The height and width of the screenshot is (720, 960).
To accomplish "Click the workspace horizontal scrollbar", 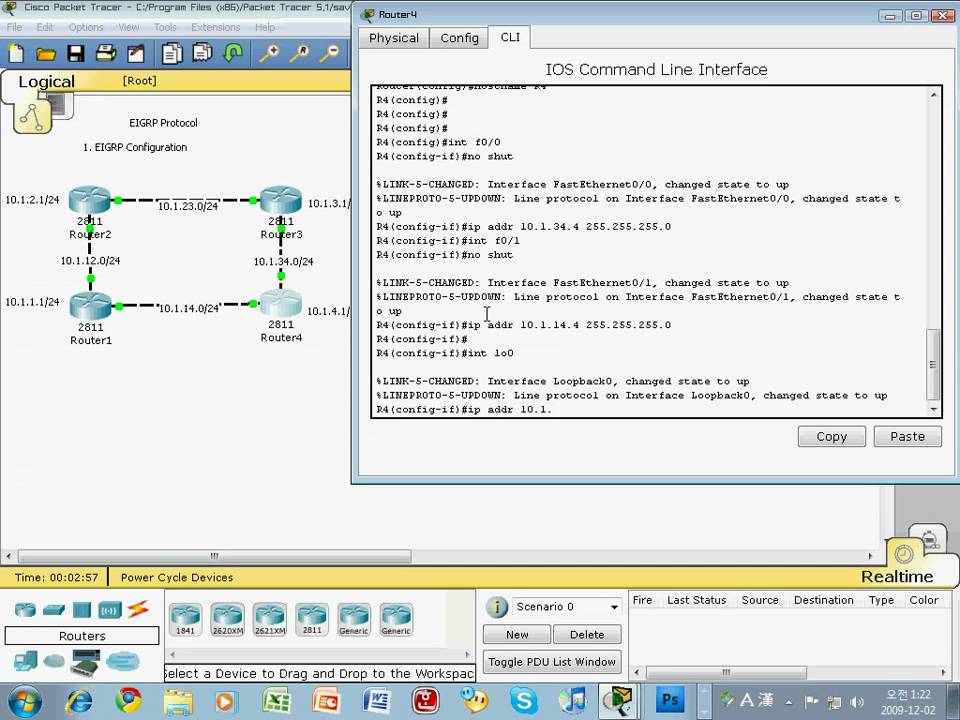I will [214, 556].
